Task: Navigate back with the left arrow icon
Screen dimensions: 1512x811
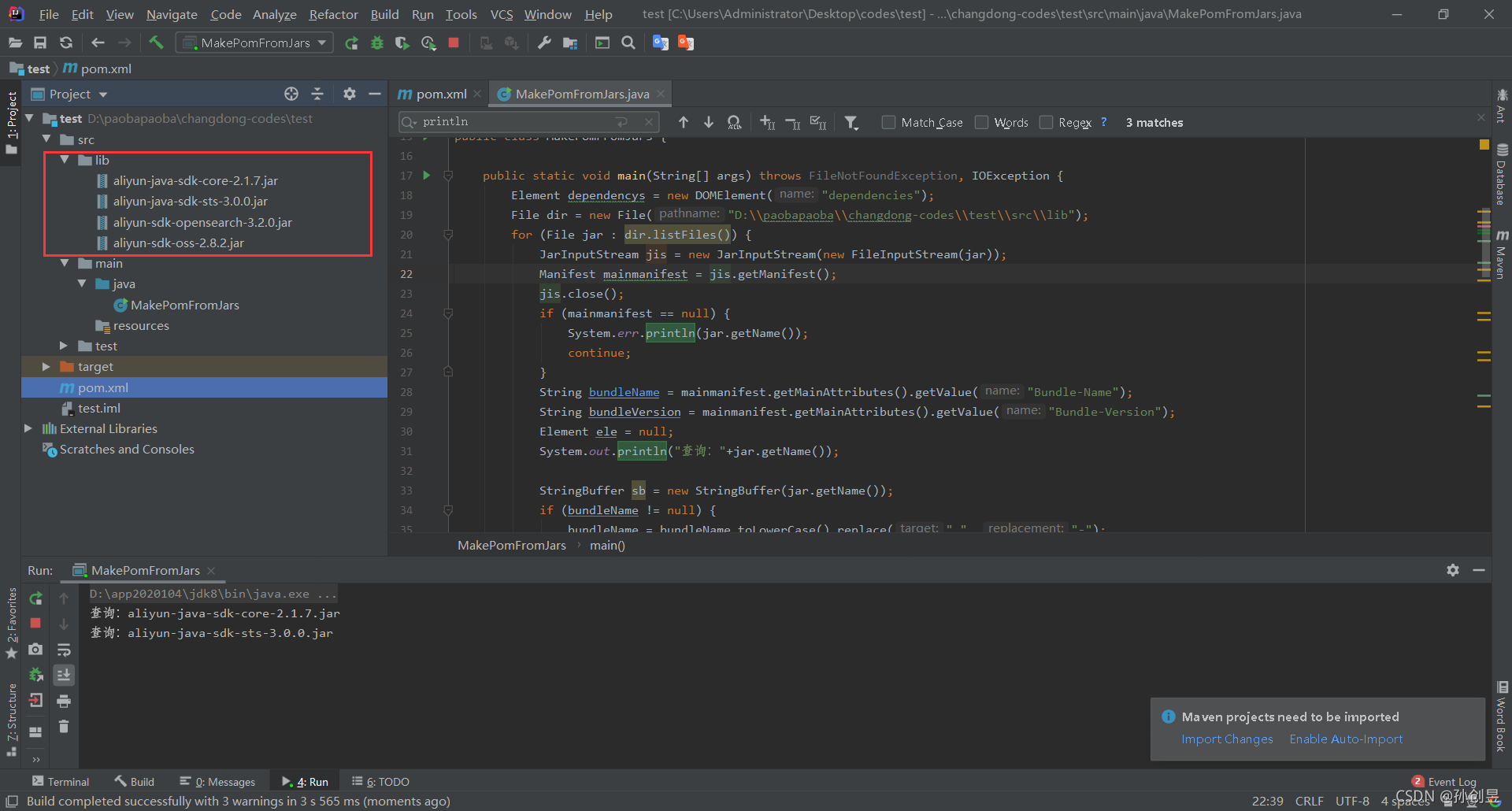Action: click(98, 43)
